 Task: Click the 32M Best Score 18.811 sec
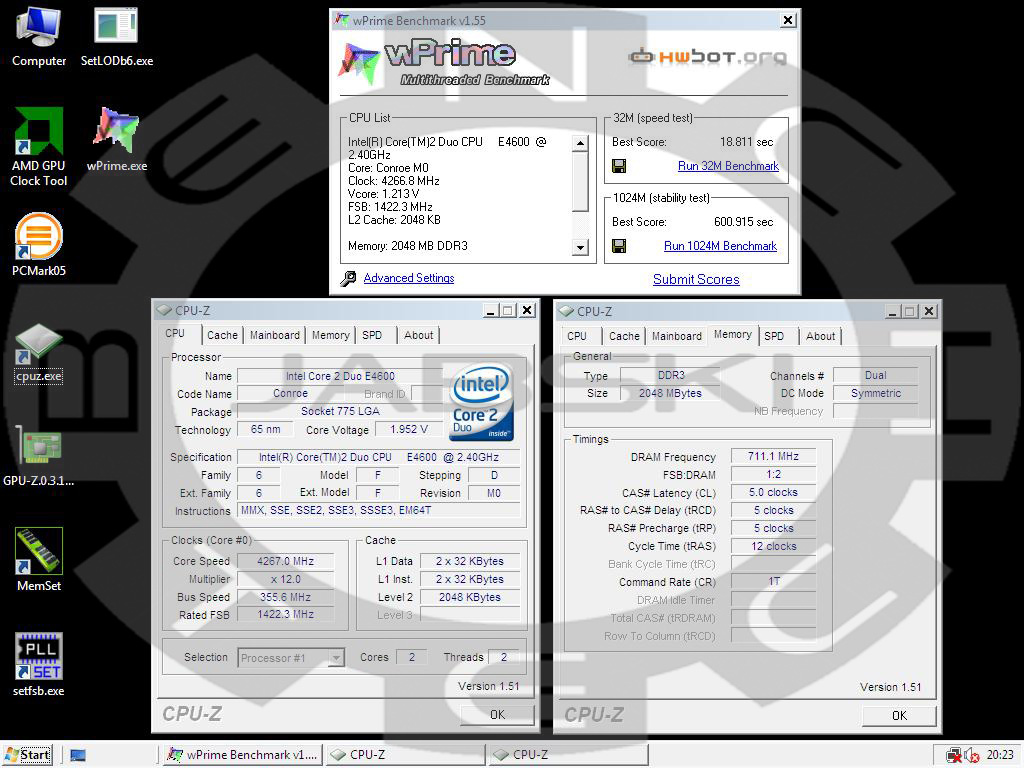(x=746, y=142)
